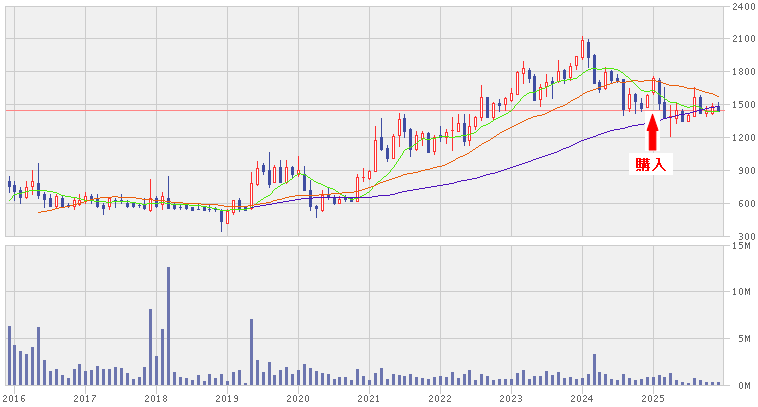Screen dimensions: 758x407
Task: Select the 600 price axis label
Action: [743, 204]
